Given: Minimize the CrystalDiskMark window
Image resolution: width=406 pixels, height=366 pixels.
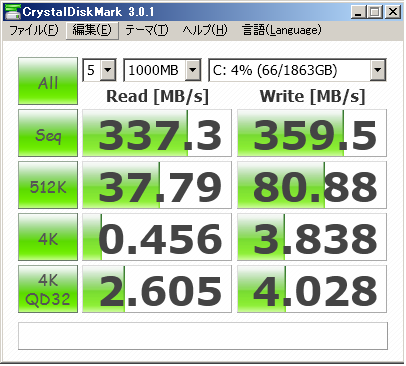Looking at the screenshot, I should pos(359,12).
